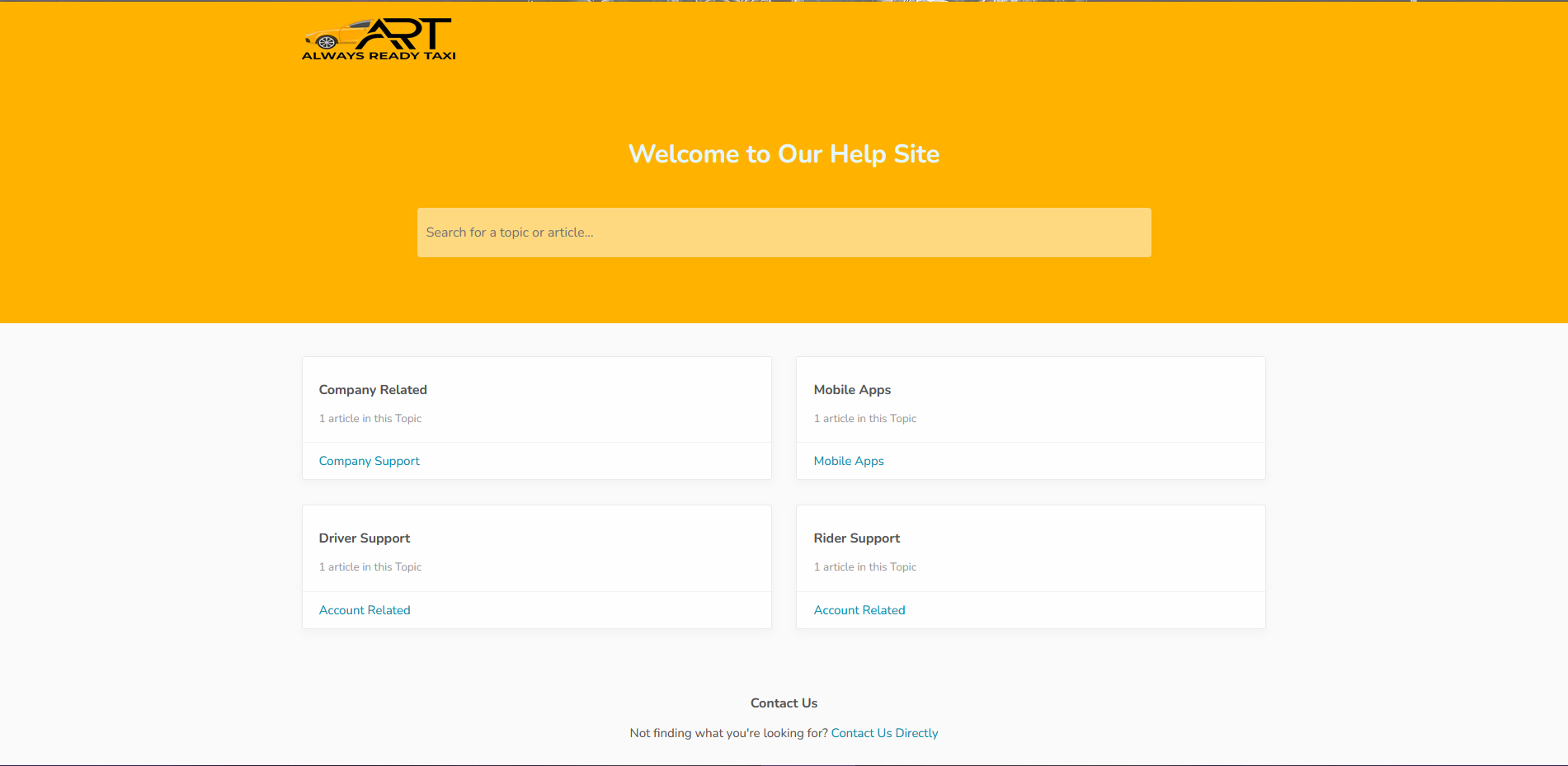The height and width of the screenshot is (766, 1568).
Task: Open the Company Support article link
Action: click(x=369, y=461)
